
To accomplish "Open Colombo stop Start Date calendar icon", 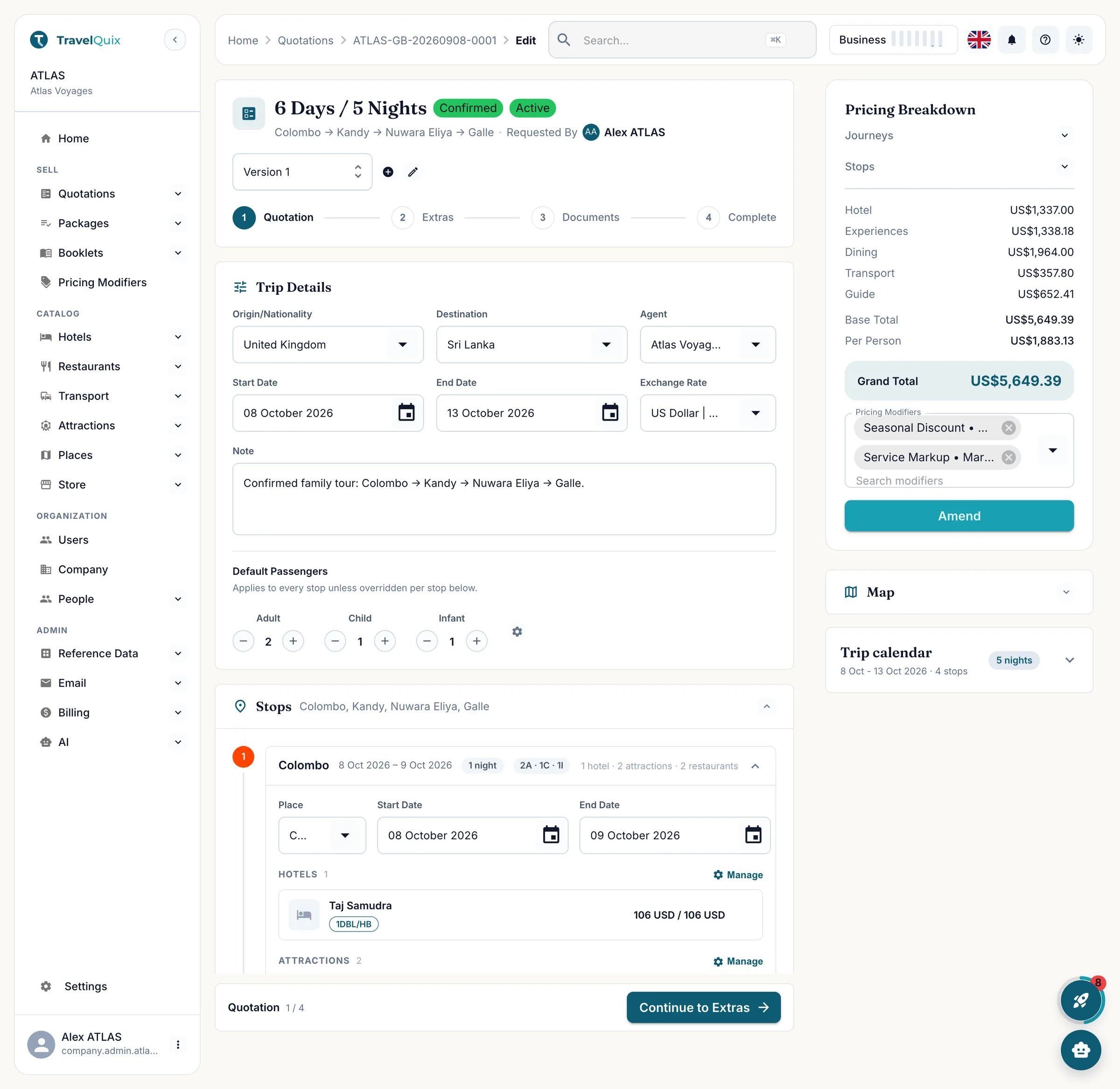I will [x=551, y=835].
